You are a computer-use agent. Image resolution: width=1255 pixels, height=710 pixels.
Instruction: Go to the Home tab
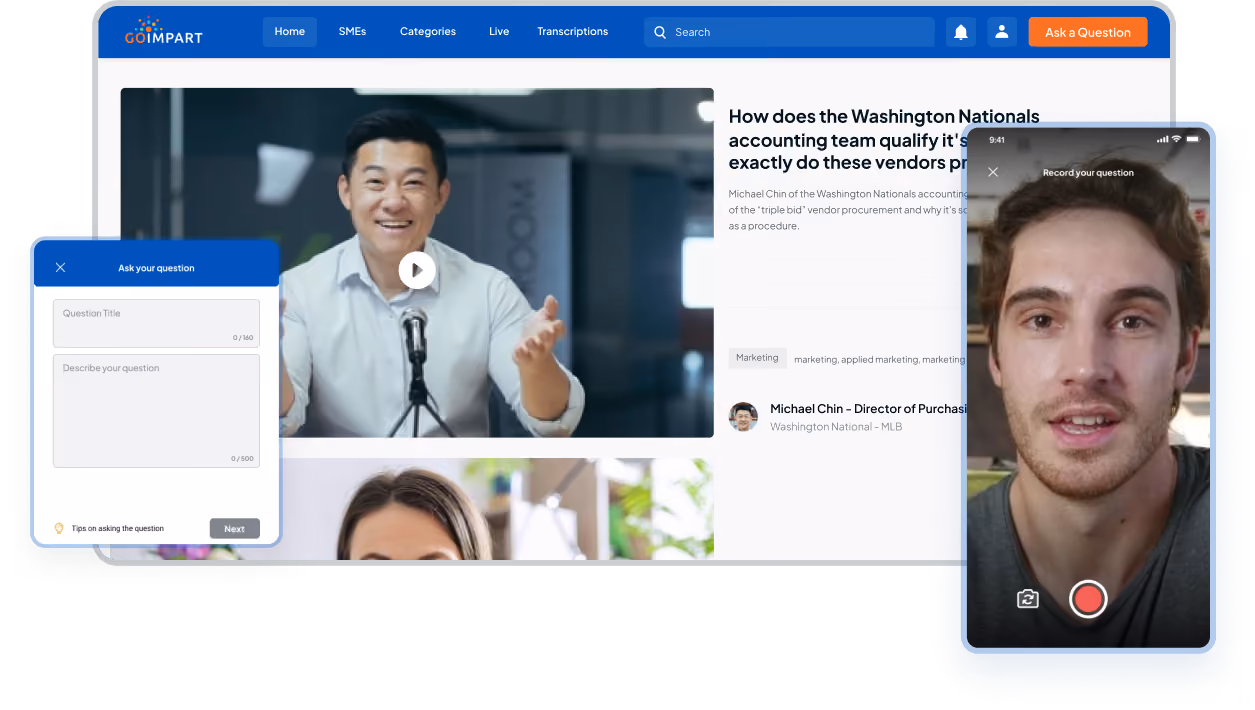290,32
